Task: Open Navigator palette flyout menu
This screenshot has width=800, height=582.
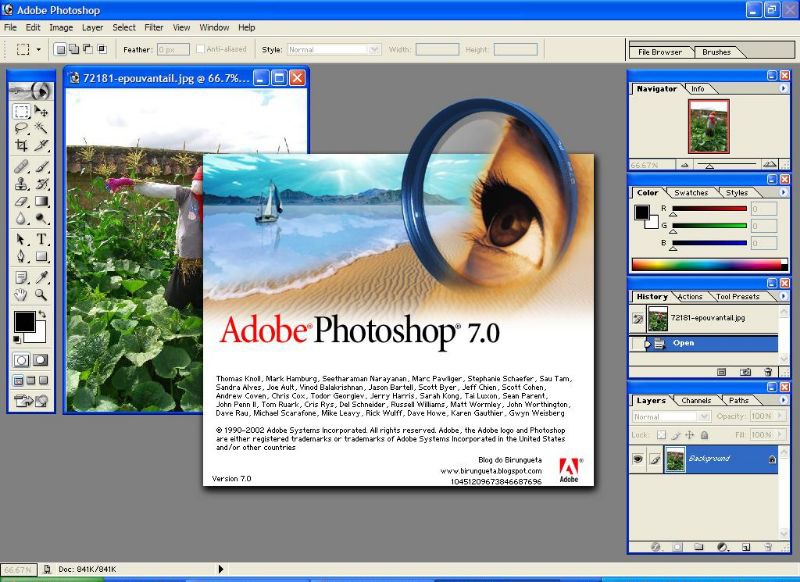Action: pos(783,88)
